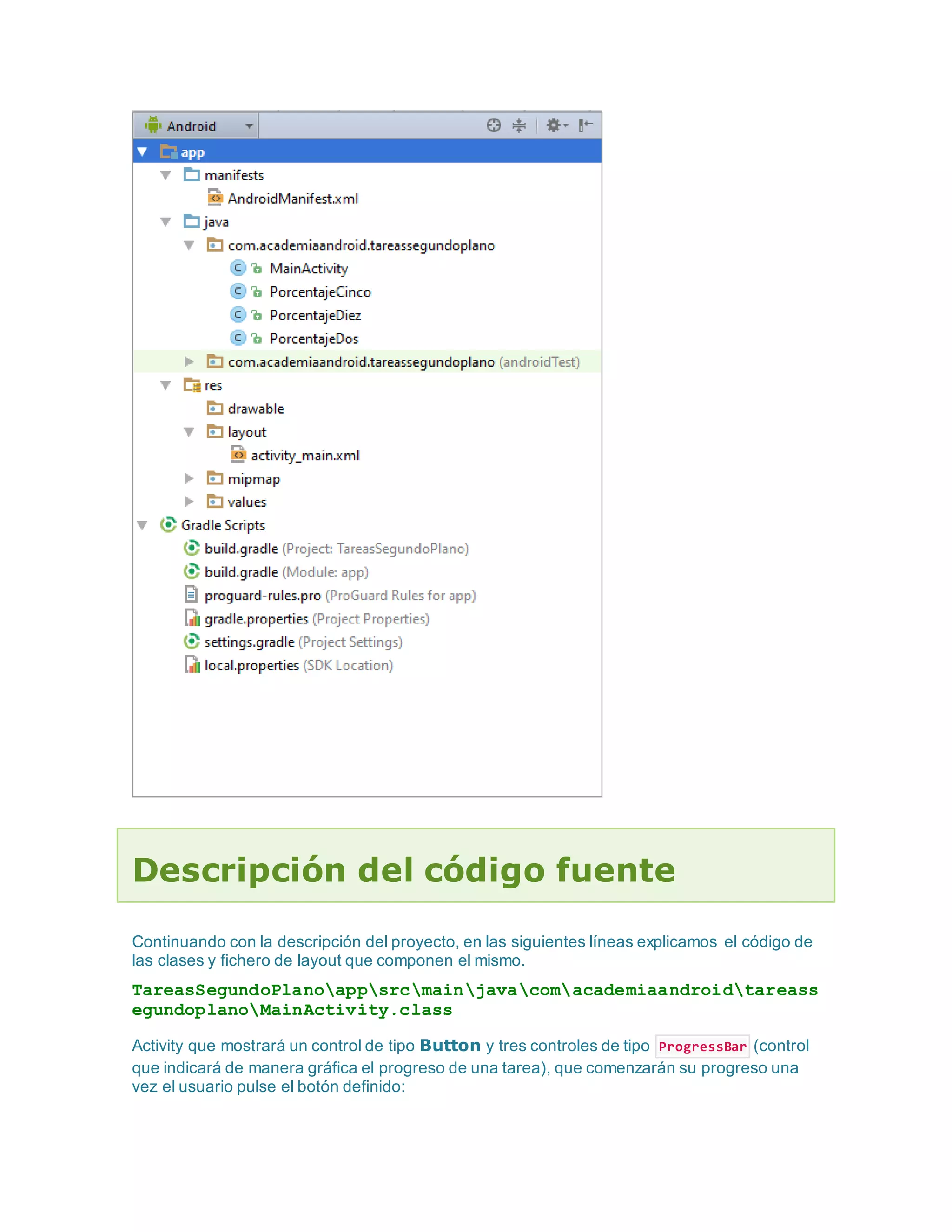Viewport: 952px width, 1232px height.
Task: Collapse the res folder
Action: point(165,385)
